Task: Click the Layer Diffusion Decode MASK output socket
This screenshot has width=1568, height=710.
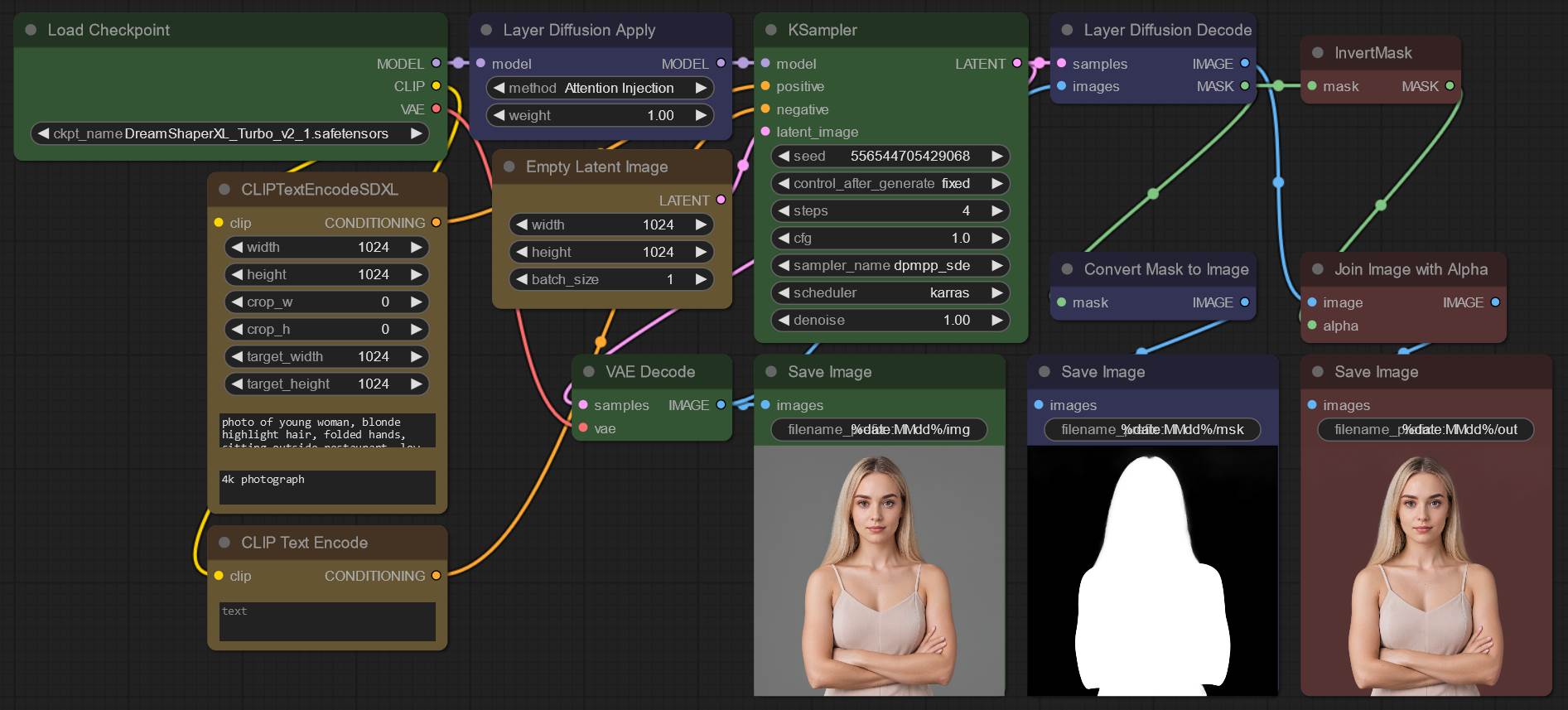Action: click(x=1245, y=86)
